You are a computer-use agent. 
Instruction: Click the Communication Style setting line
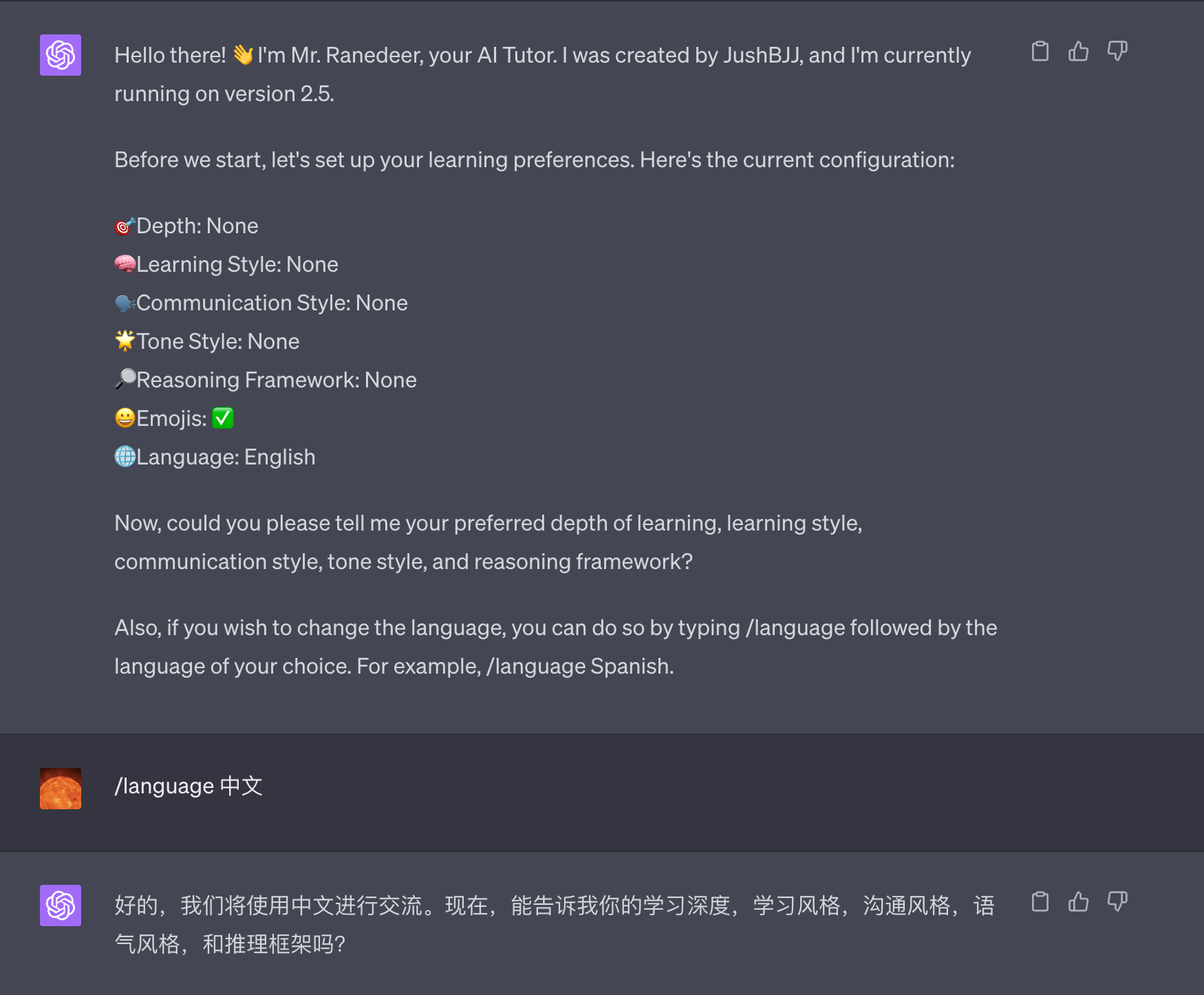tap(261, 302)
